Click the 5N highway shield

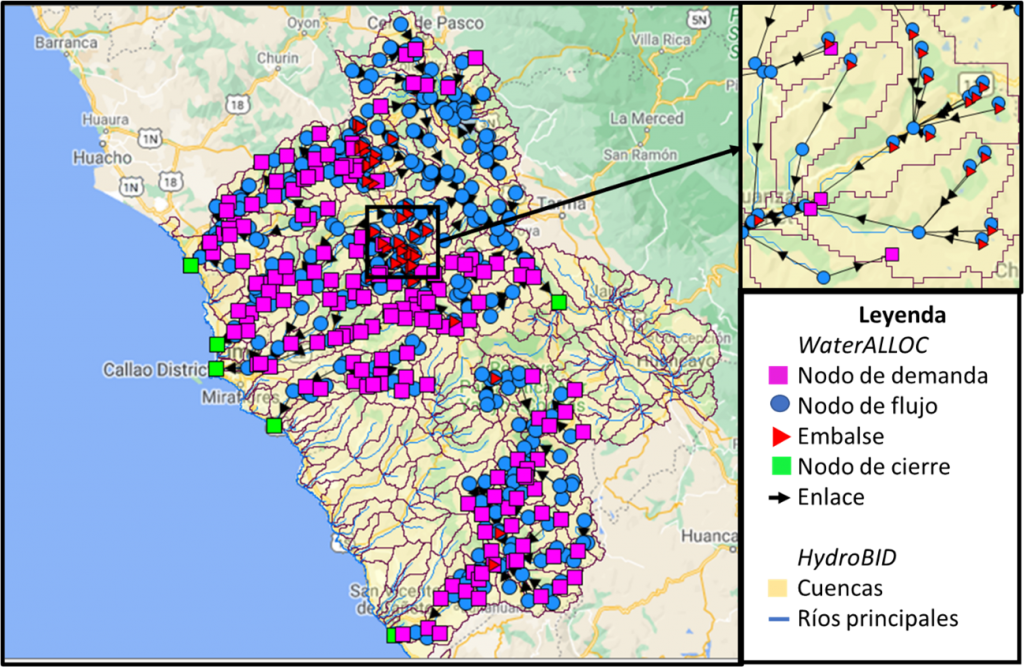click(x=698, y=19)
